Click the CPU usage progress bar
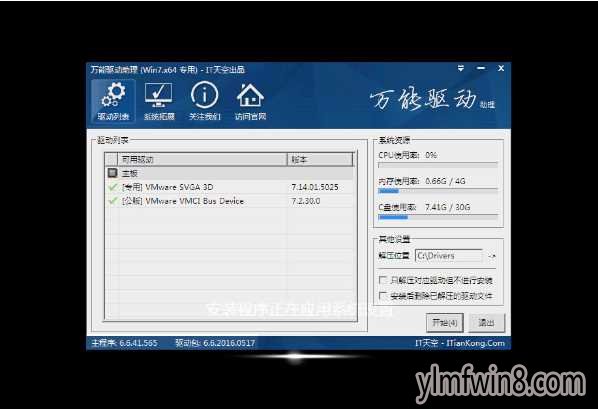Image resolution: width=598 pixels, height=410 pixels. coord(438,165)
